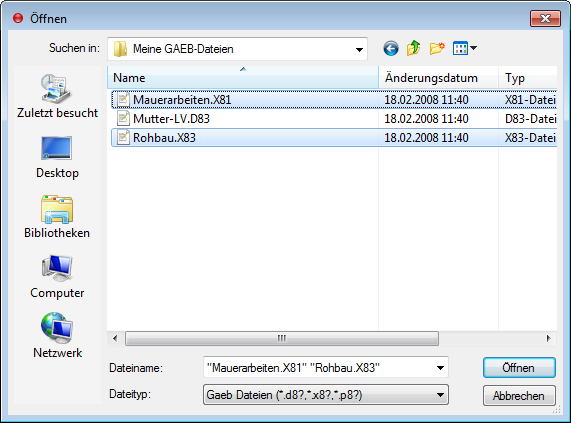Image resolution: width=571 pixels, height=423 pixels.
Task: Click the Mutter-LV.D83 file icon
Action: pos(123,118)
